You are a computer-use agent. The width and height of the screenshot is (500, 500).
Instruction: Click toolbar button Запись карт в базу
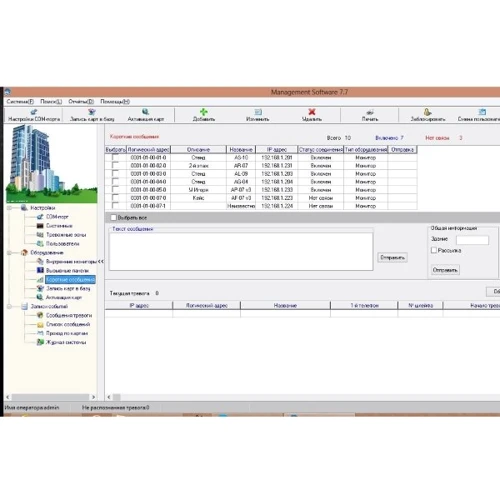click(x=92, y=115)
